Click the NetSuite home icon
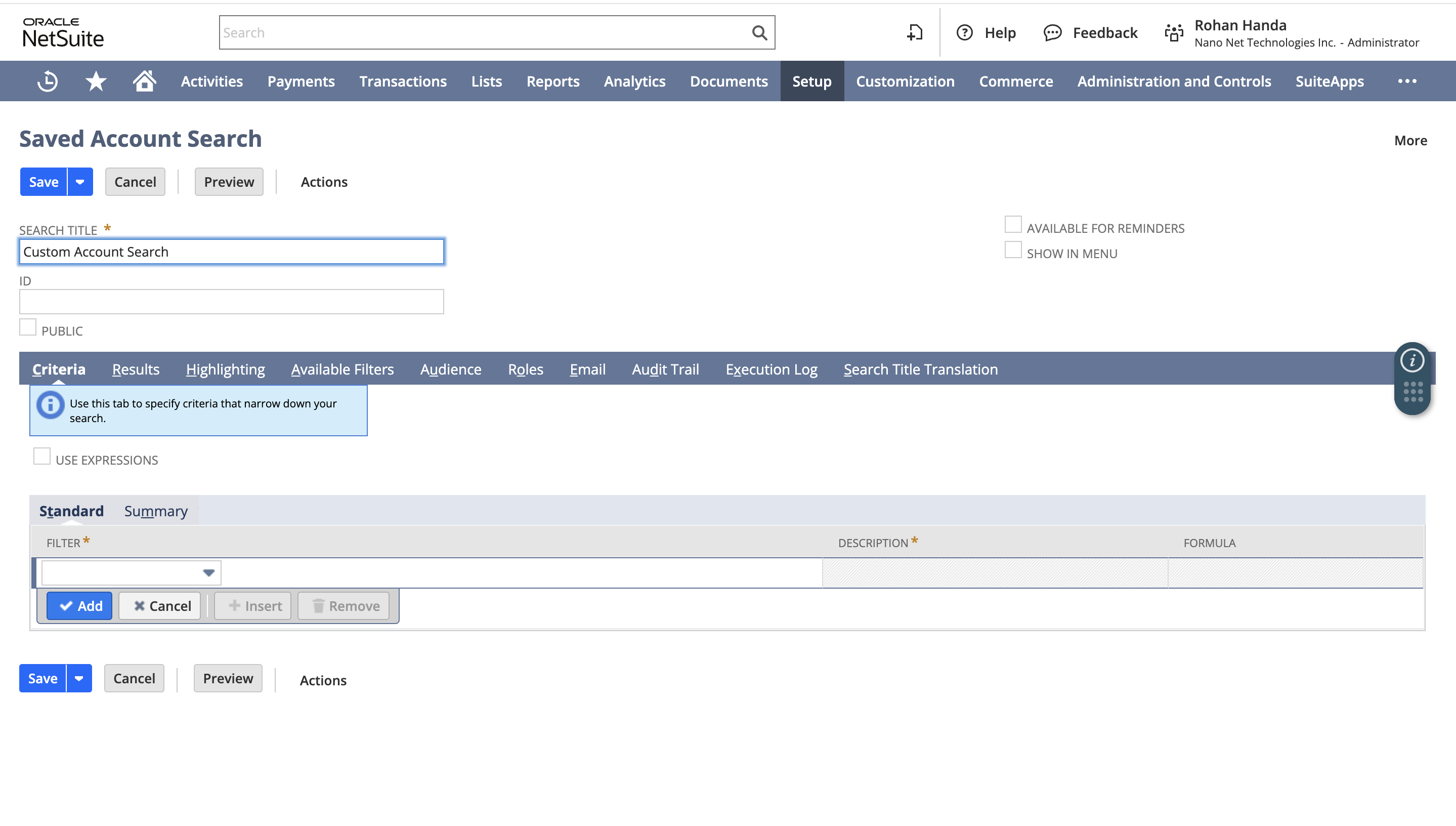 tap(144, 81)
